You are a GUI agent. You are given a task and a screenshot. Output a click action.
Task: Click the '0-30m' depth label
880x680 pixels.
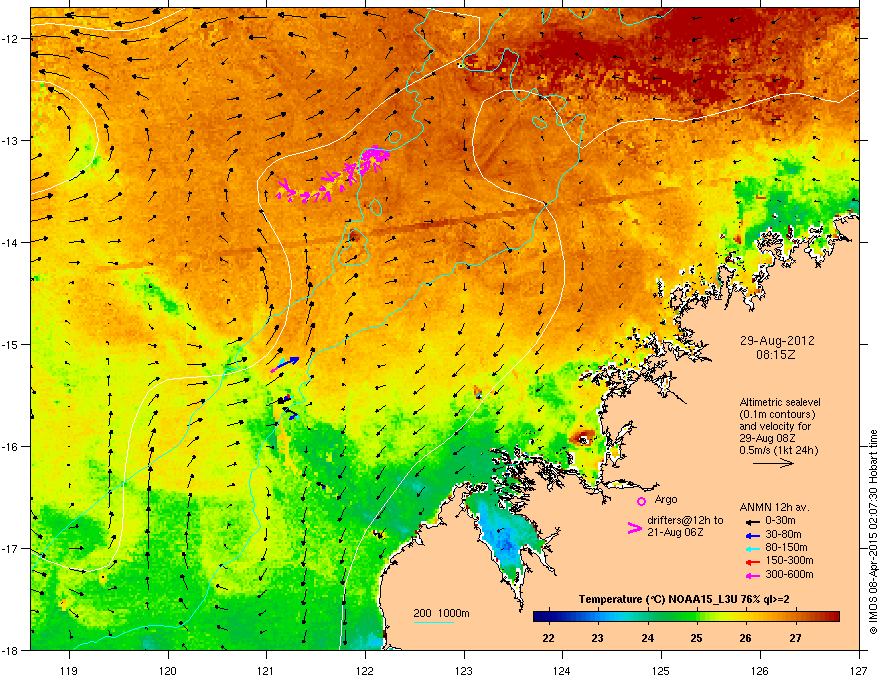780,521
